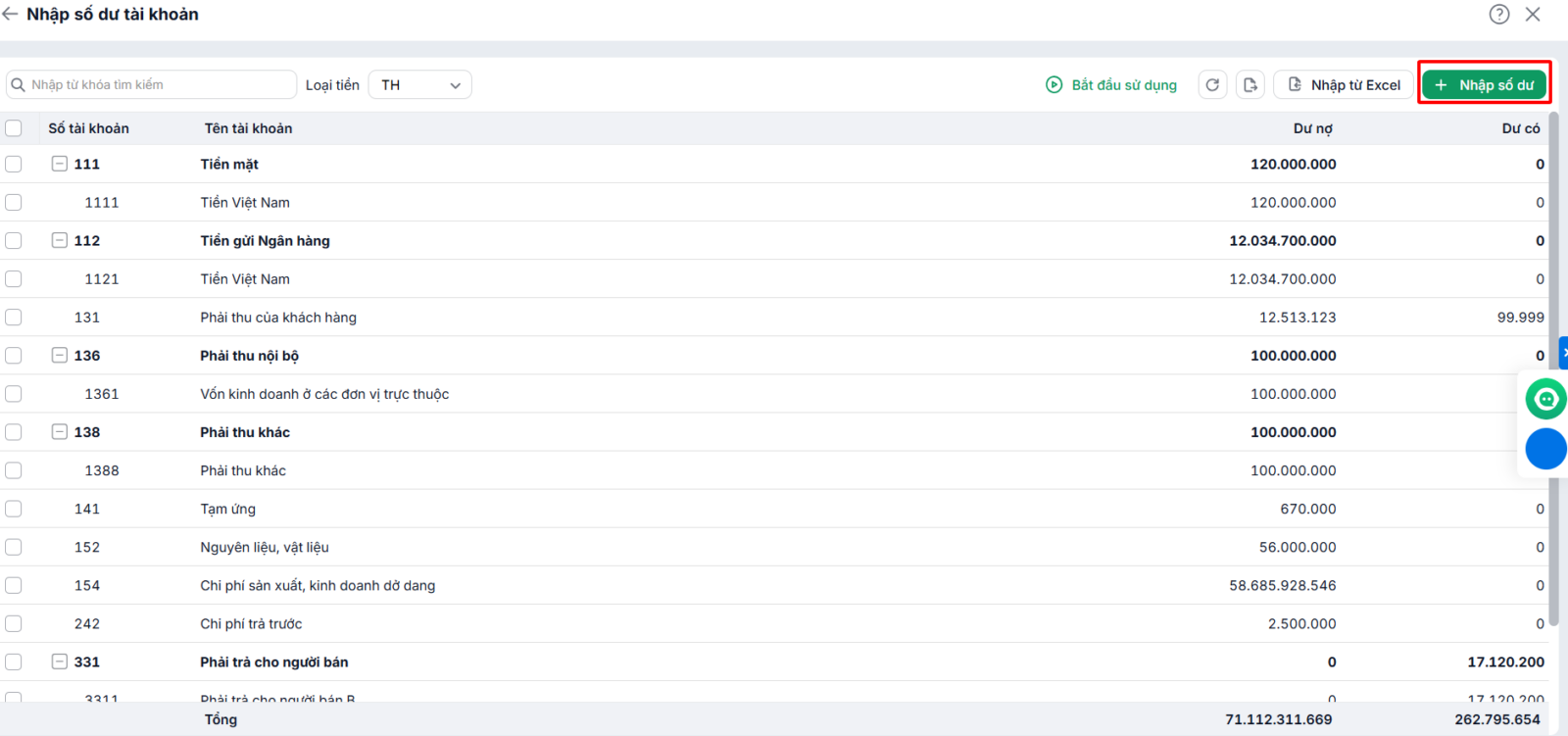Check the row for account 131

tap(14, 317)
